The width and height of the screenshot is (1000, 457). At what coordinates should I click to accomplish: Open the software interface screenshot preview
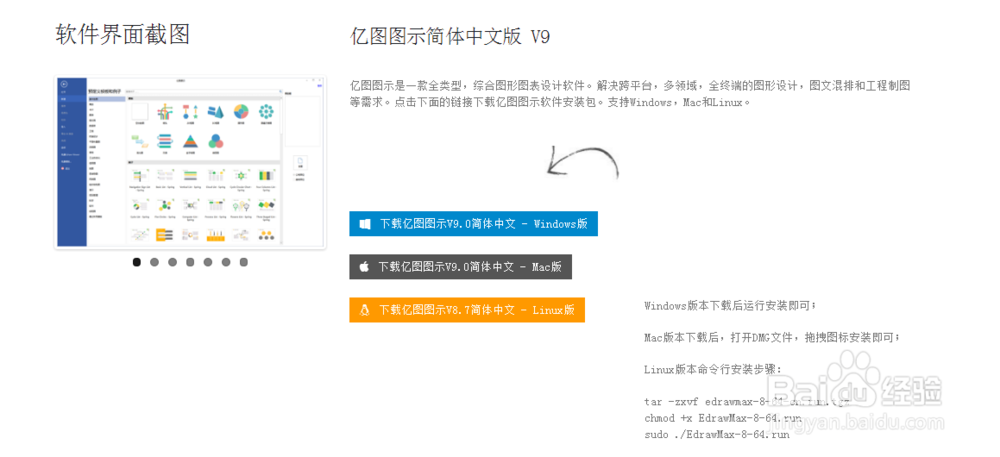(x=190, y=163)
